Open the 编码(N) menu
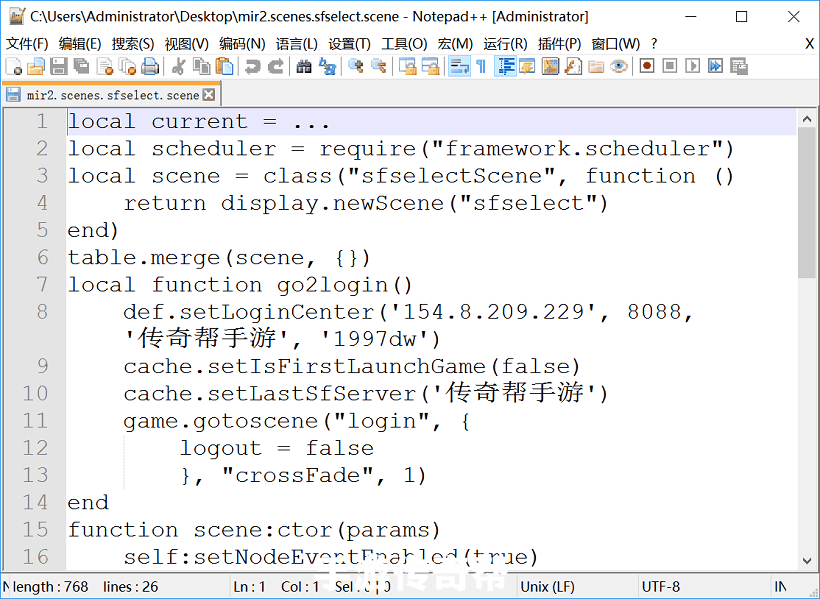820x599 pixels. [242, 44]
